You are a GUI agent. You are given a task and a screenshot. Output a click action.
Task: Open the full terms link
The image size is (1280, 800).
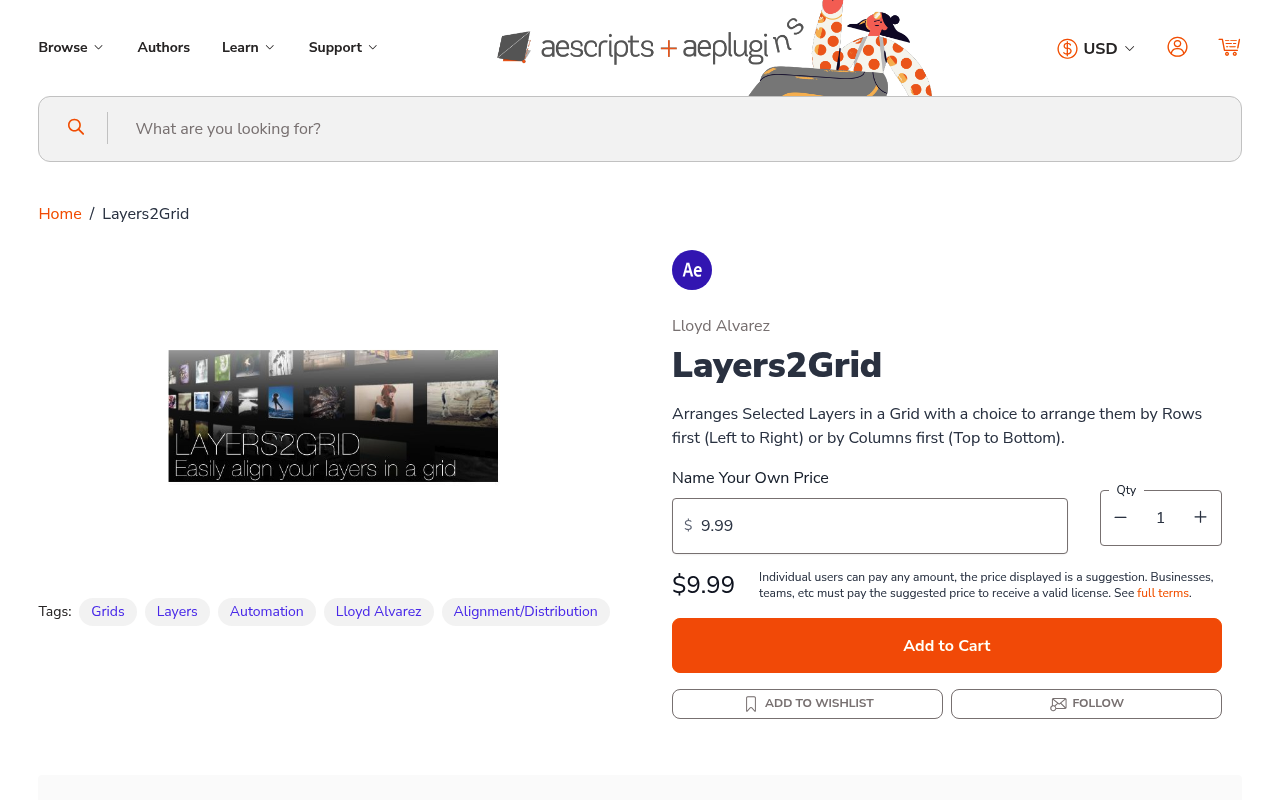pyautogui.click(x=1162, y=592)
